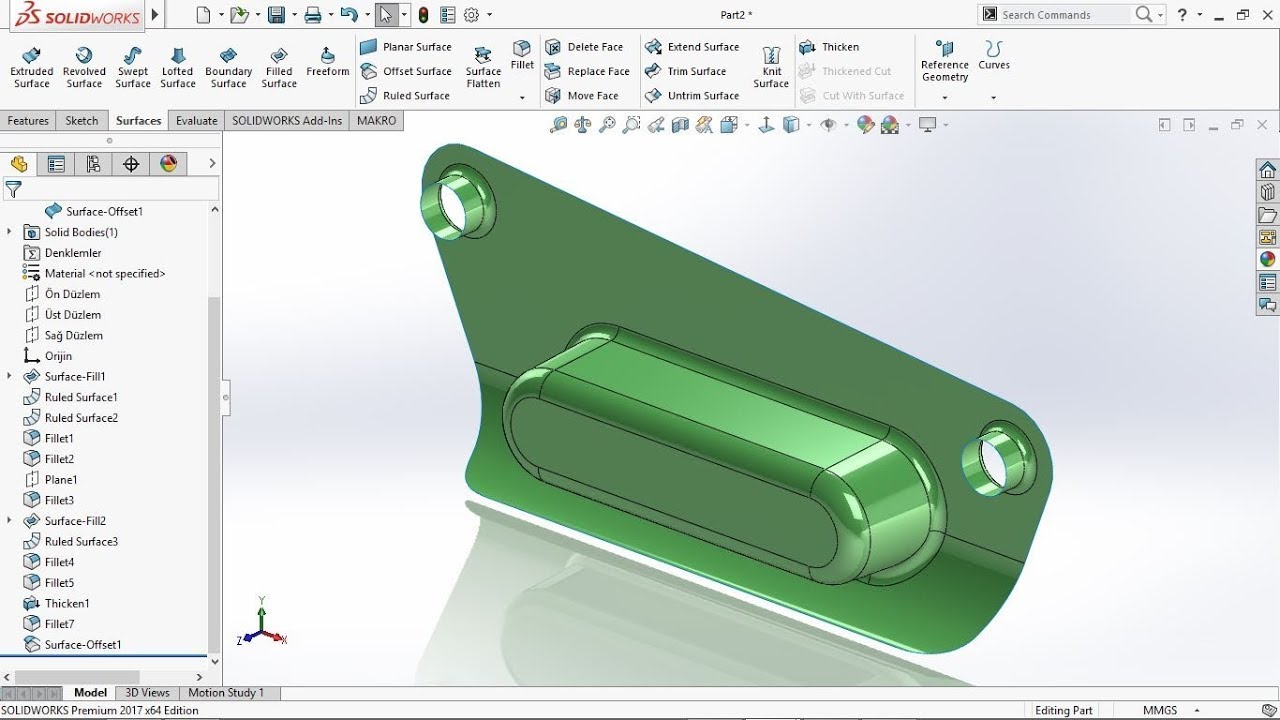The height and width of the screenshot is (720, 1280).
Task: Select the Lofted Surface tool
Action: [178, 67]
